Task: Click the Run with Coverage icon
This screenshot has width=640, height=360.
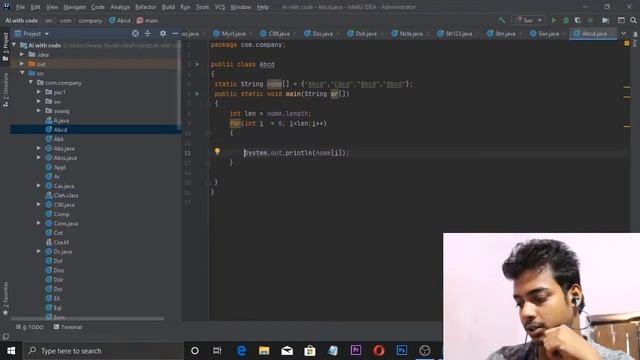Action: tap(578, 20)
